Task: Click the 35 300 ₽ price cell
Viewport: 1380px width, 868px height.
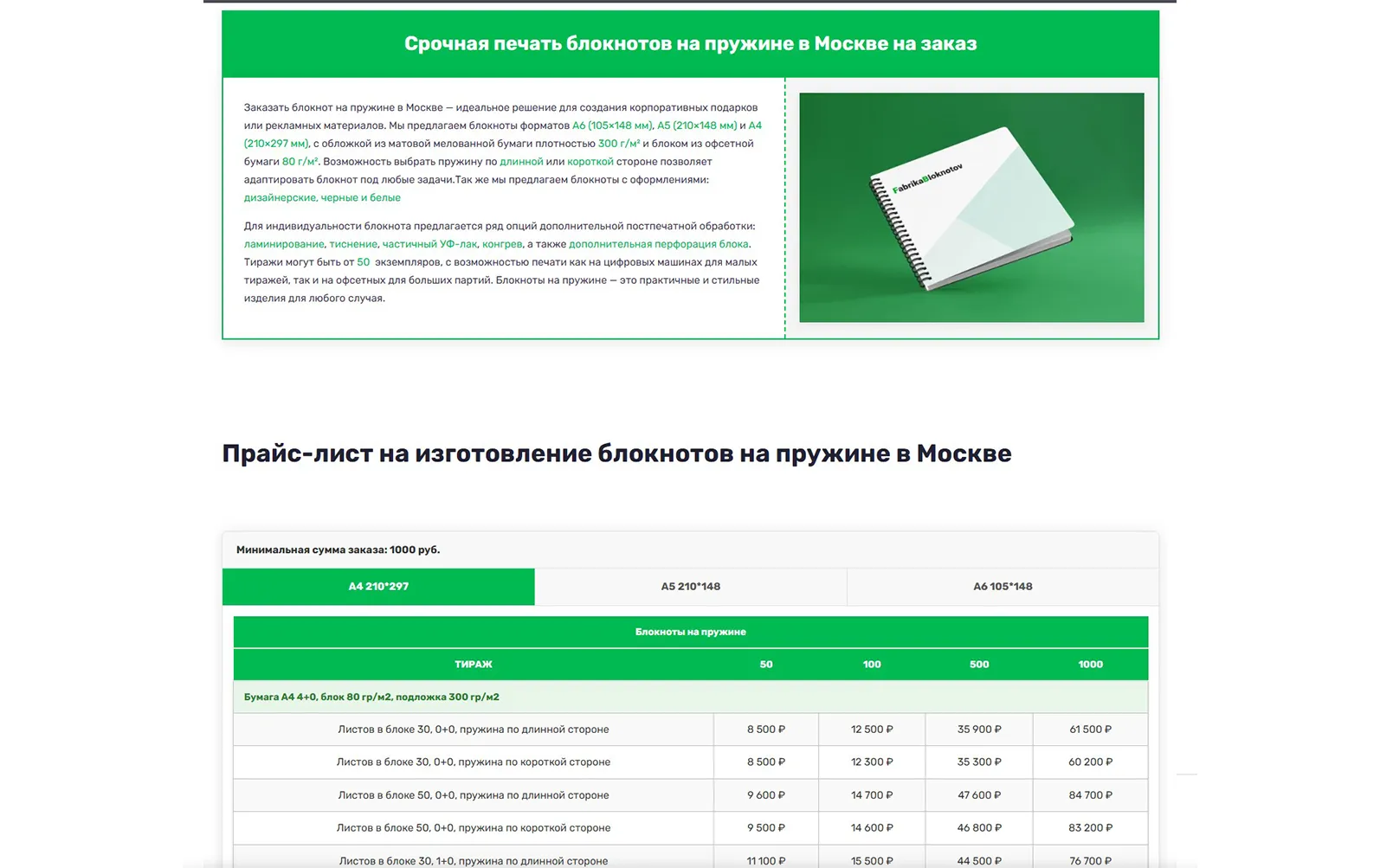Action: (x=979, y=762)
